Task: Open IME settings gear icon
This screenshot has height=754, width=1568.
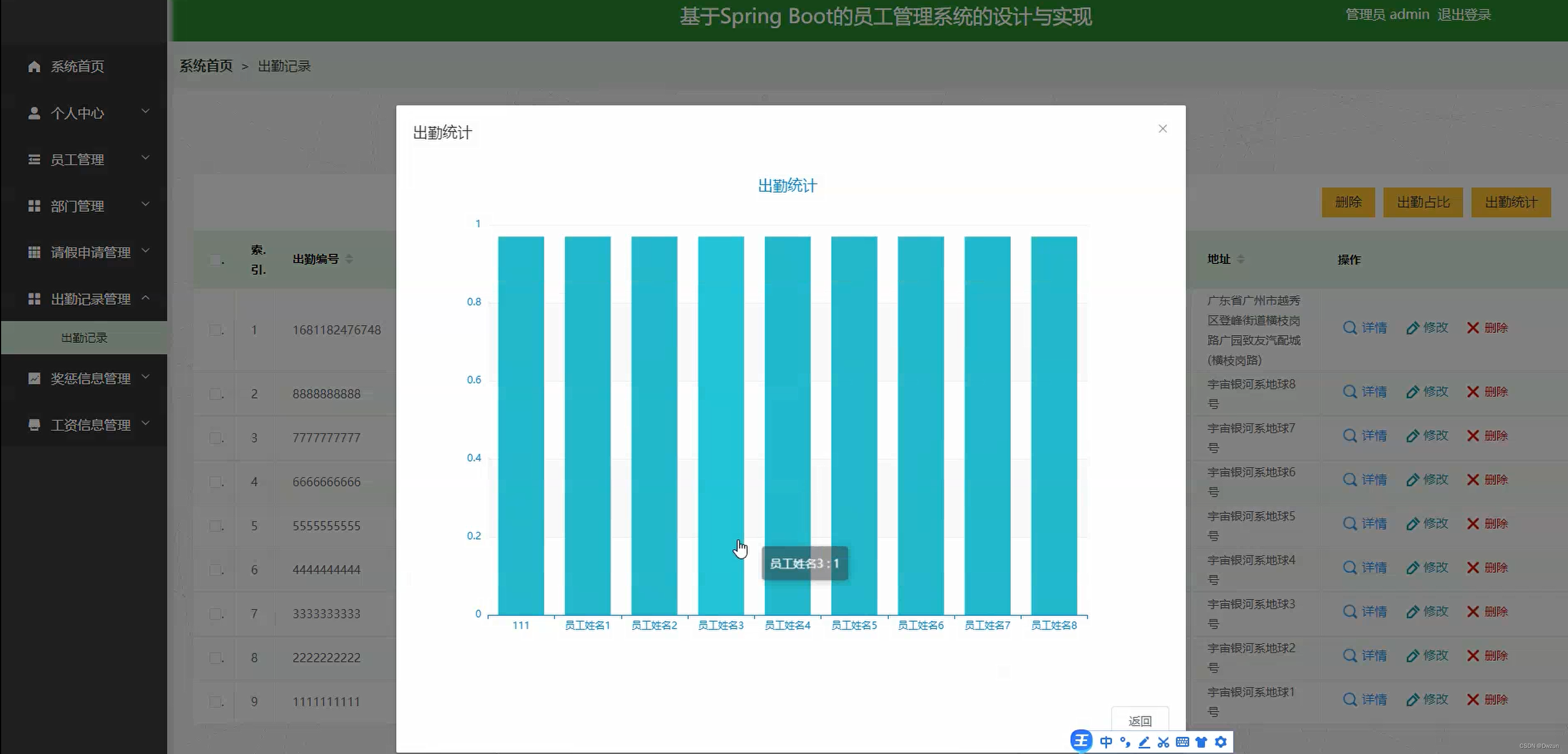Action: (1221, 742)
